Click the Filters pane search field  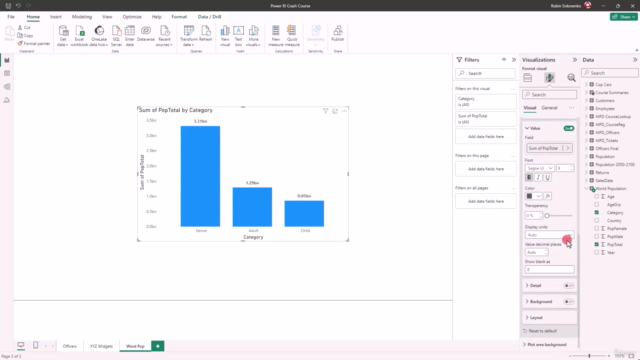pos(485,73)
